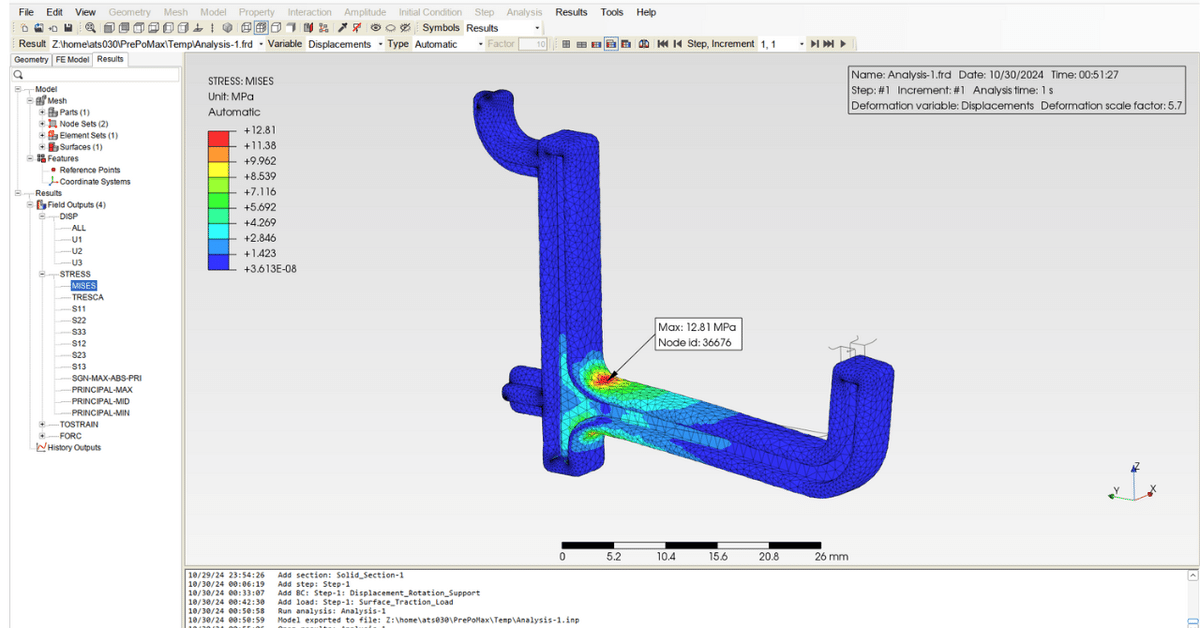Click the hide all parts crossed-eye icon

pyautogui.click(x=405, y=28)
